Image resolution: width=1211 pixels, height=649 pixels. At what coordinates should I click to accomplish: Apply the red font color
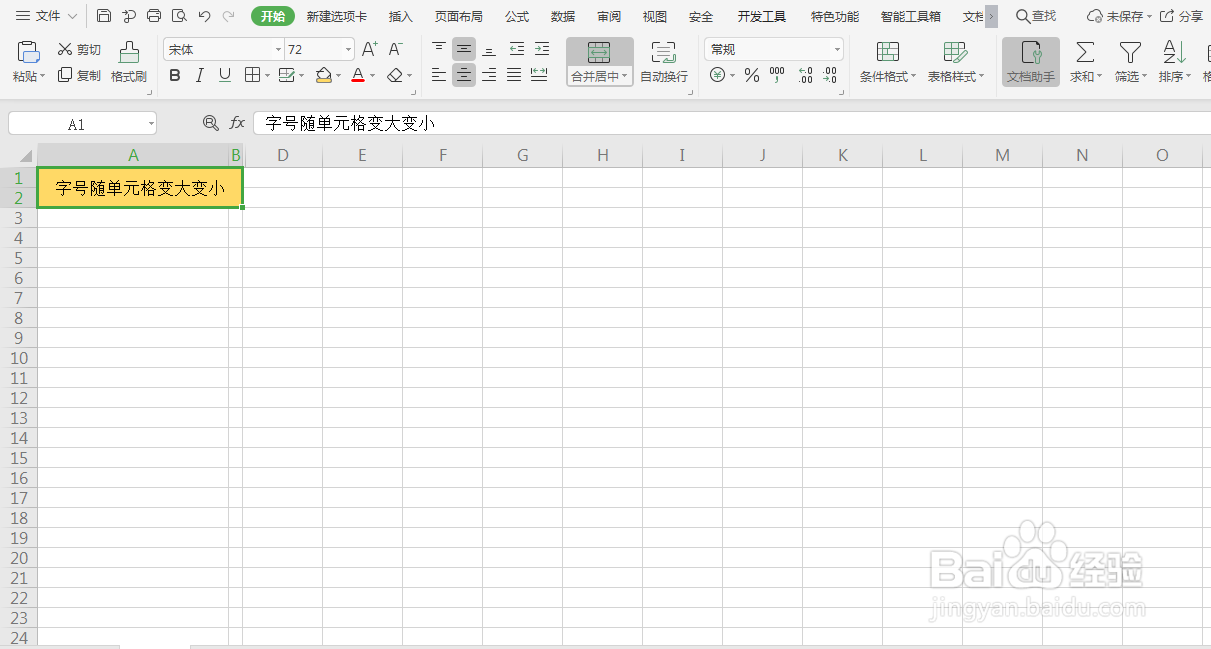coord(358,76)
